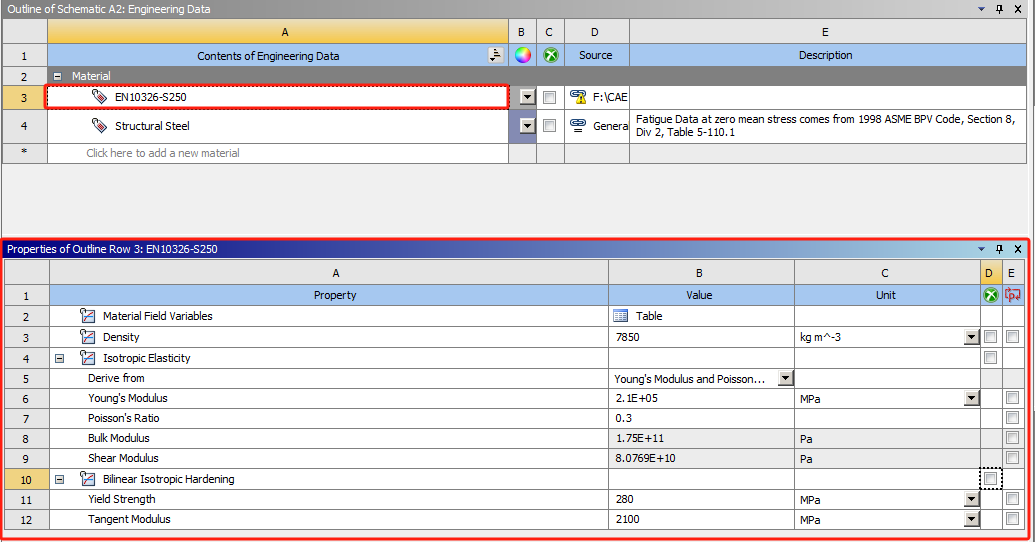
Task: Open column B dropdown for EN10326-S250
Action: (527, 98)
